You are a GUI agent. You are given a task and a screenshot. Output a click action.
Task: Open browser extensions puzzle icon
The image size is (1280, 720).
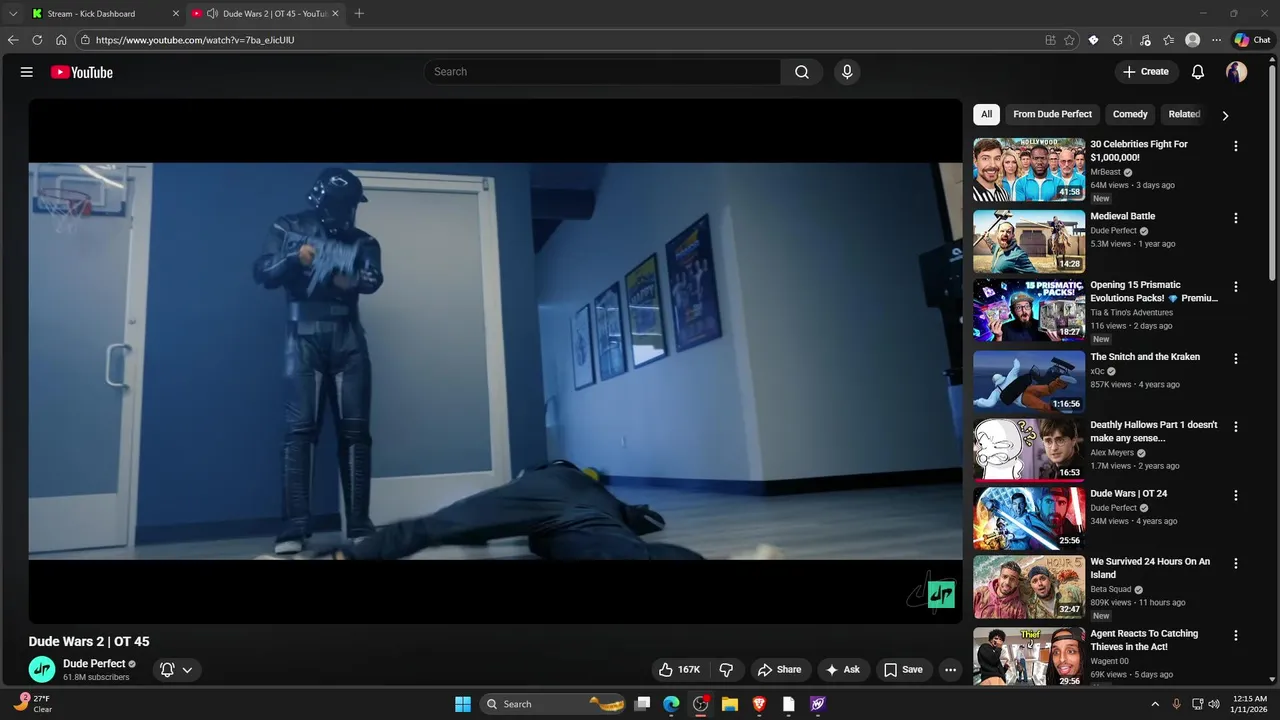pos(1117,40)
